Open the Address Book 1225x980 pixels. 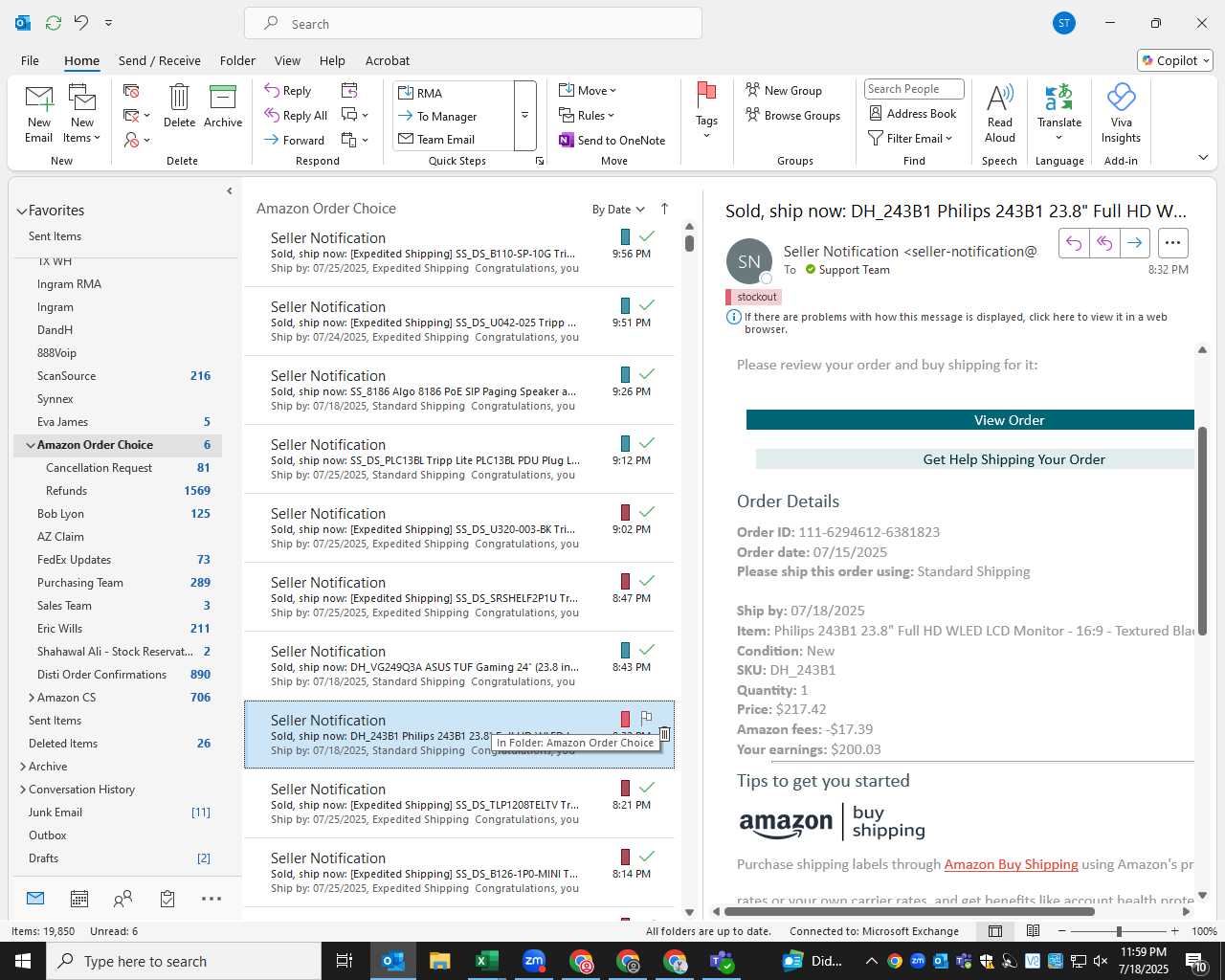[912, 114]
